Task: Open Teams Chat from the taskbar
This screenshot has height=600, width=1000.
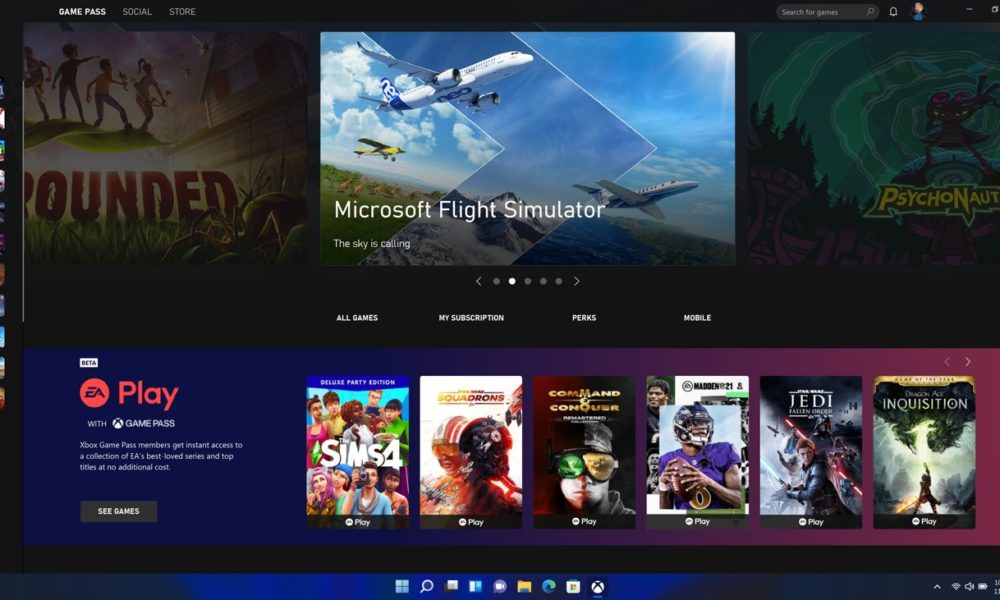Action: click(x=500, y=586)
